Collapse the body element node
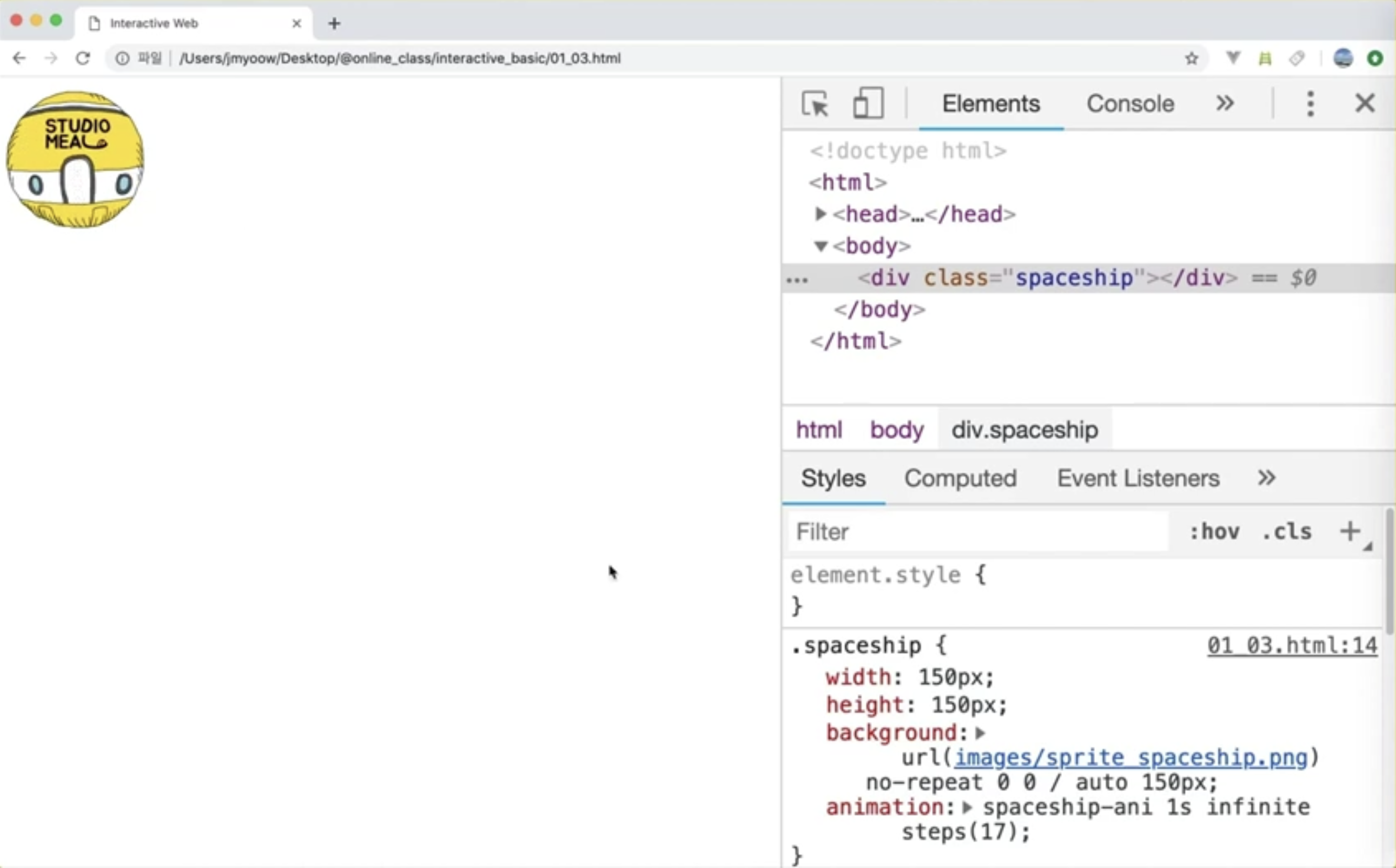The width and height of the screenshot is (1396, 868). tap(821, 246)
